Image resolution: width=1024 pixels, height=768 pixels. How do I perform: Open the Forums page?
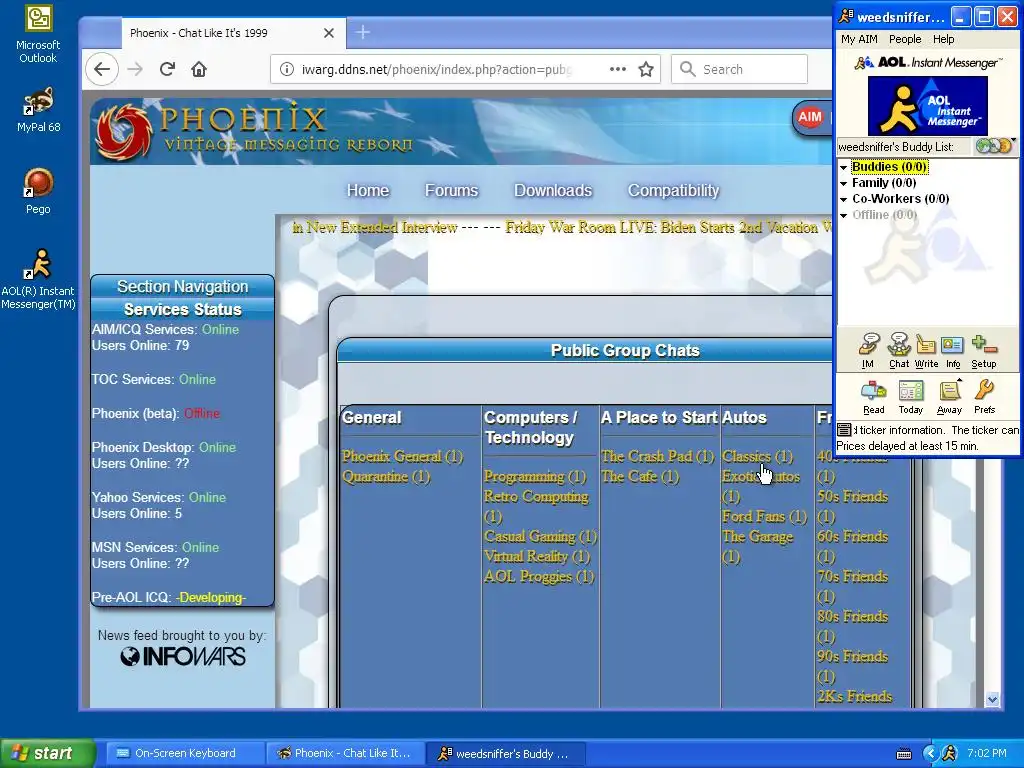(451, 190)
